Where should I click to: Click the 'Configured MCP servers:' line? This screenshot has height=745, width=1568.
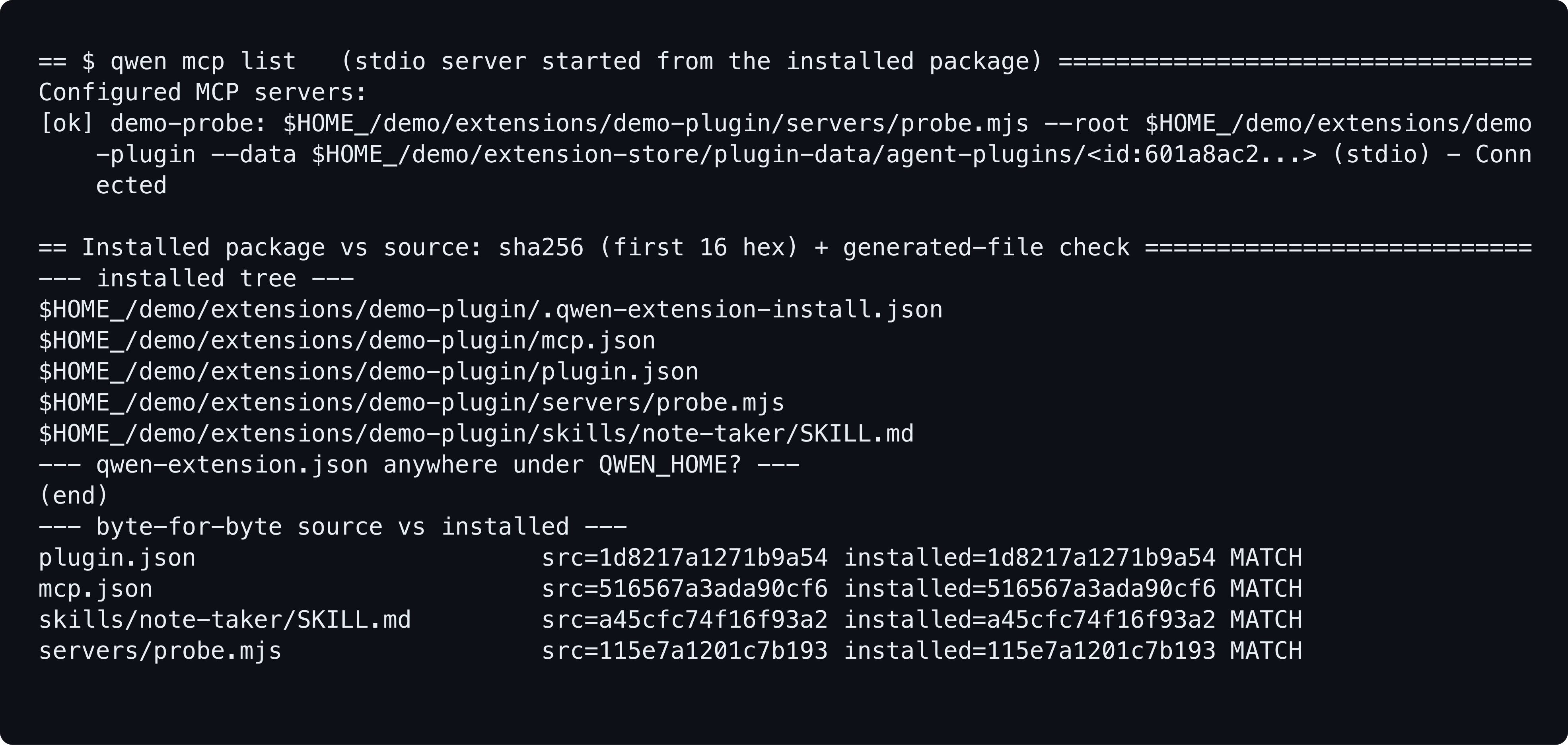(x=203, y=93)
